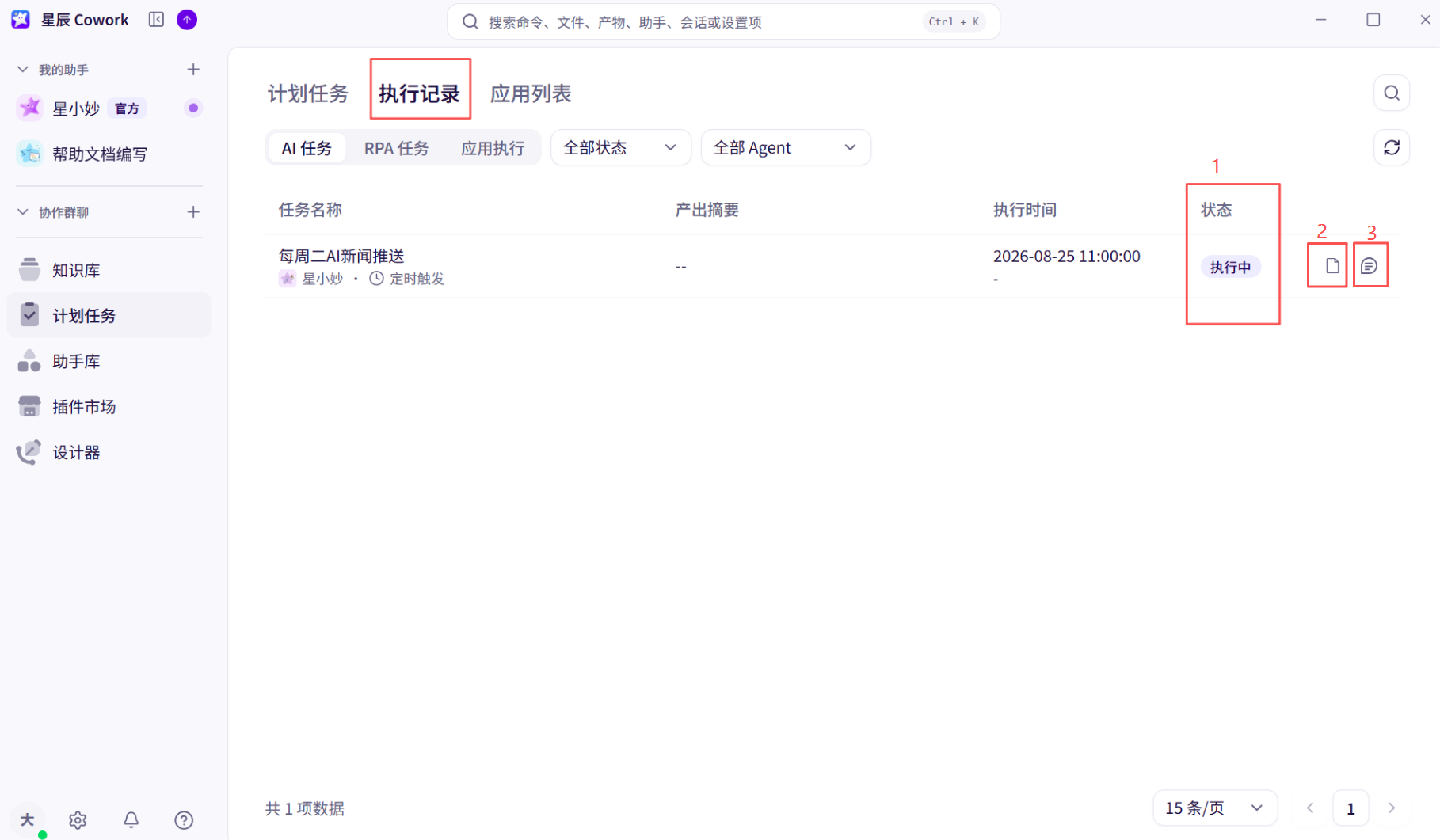This screenshot has width=1440, height=840.
Task: Click the 执行中 status badge
Action: 1230,268
